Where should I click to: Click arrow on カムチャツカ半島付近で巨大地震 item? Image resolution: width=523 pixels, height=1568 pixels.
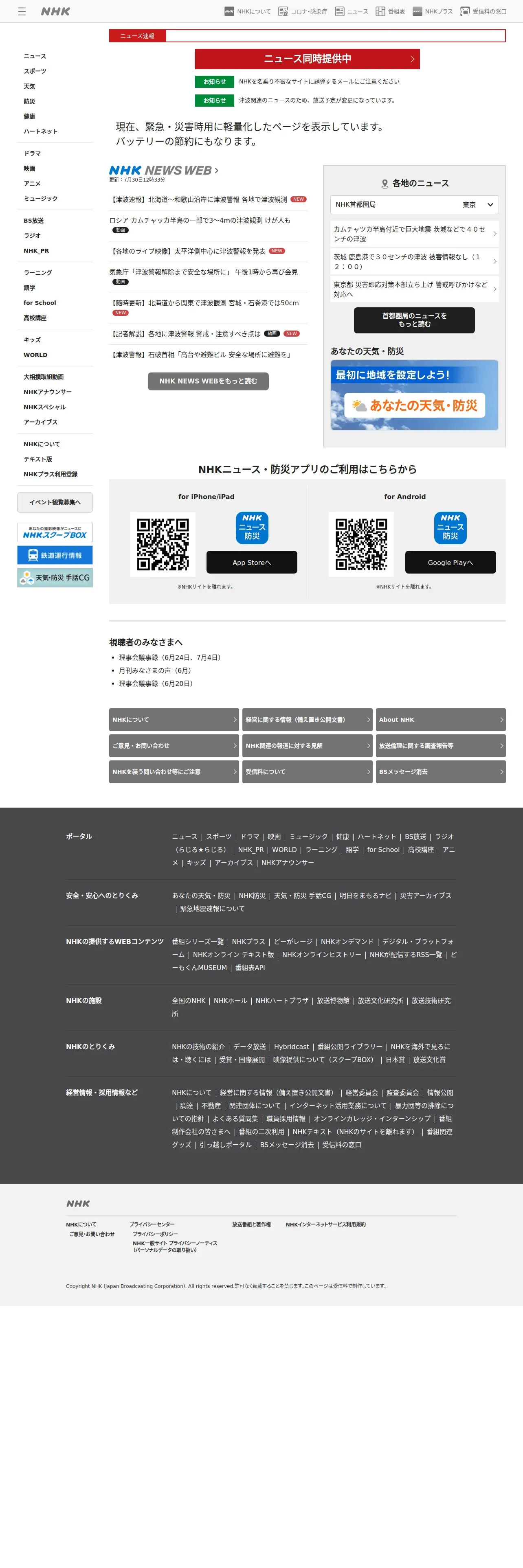click(x=495, y=234)
